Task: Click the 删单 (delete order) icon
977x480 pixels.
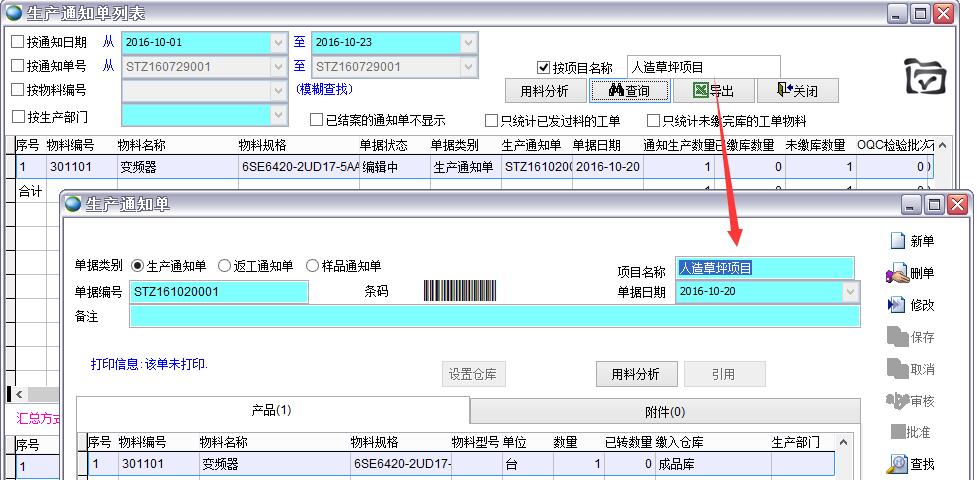Action: tap(897, 273)
